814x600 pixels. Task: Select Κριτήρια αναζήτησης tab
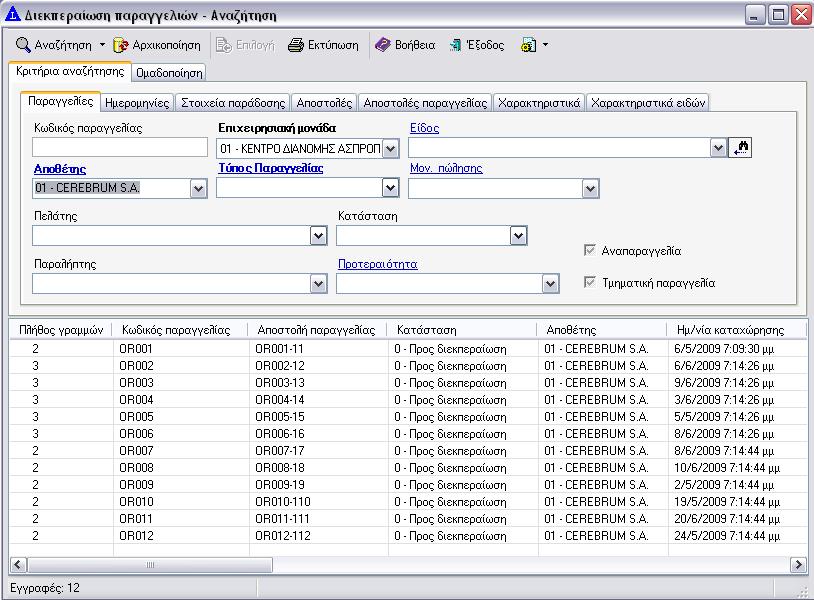pos(70,71)
